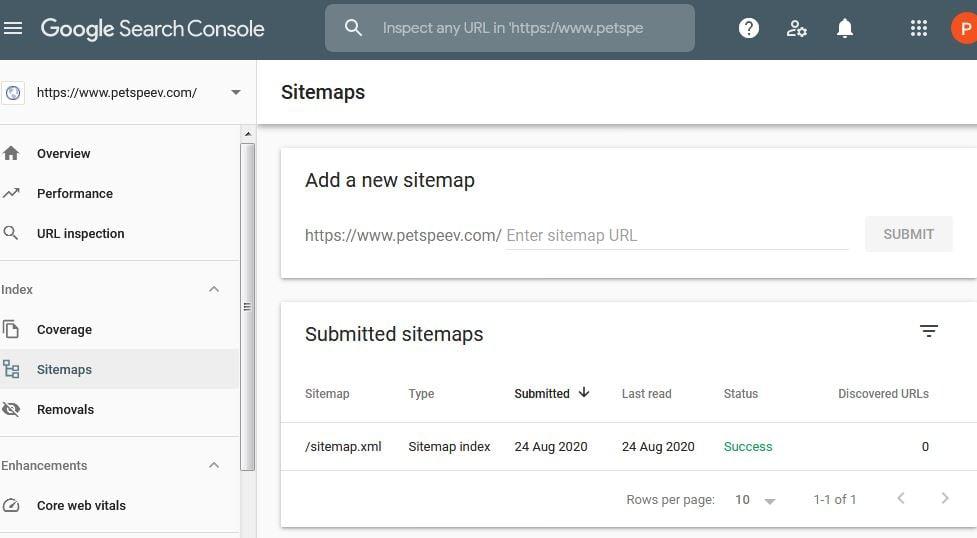Image resolution: width=977 pixels, height=538 pixels.
Task: Click the sidebar vertical scrollbar
Action: 247,307
